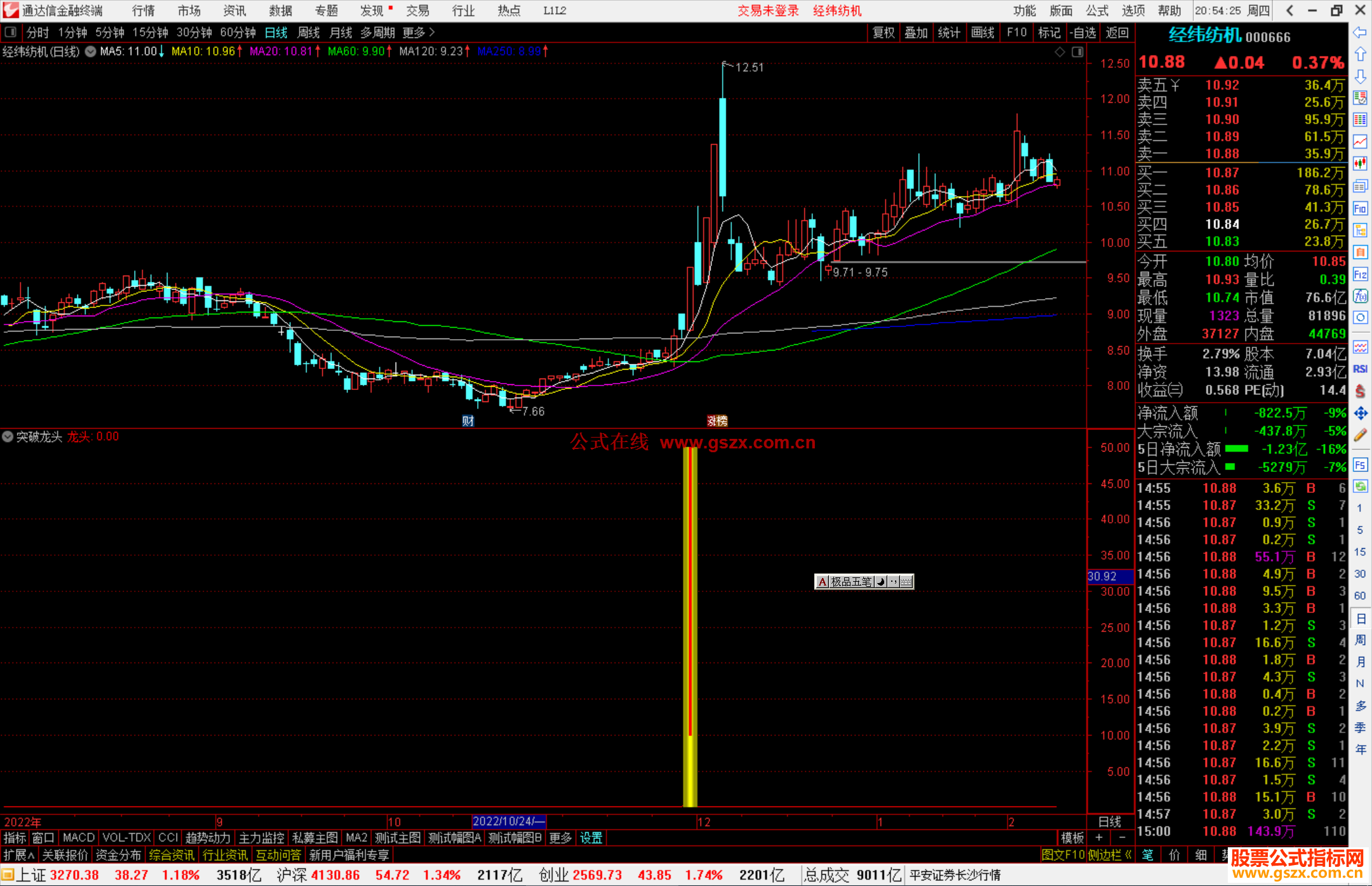Viewport: 1372px width, 886px height.
Task: Select the 周线 weekly period
Action: click(308, 32)
